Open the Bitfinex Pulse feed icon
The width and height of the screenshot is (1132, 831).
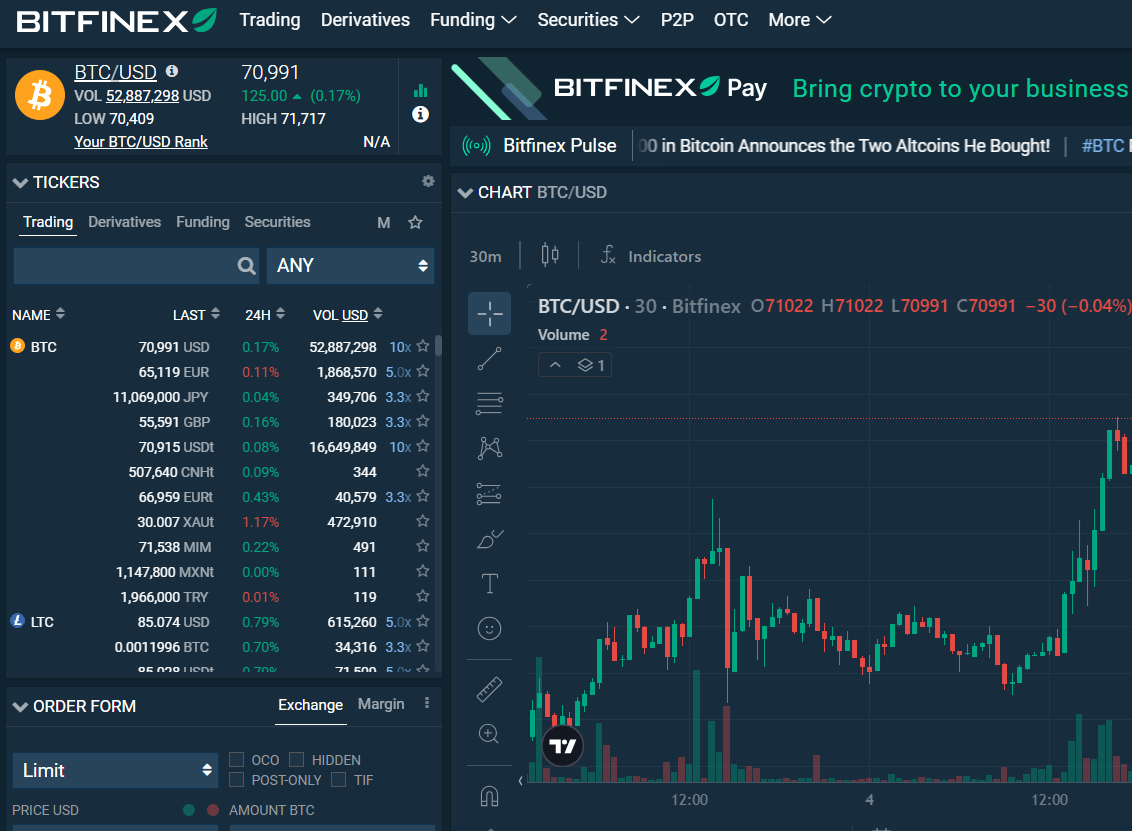coord(476,146)
